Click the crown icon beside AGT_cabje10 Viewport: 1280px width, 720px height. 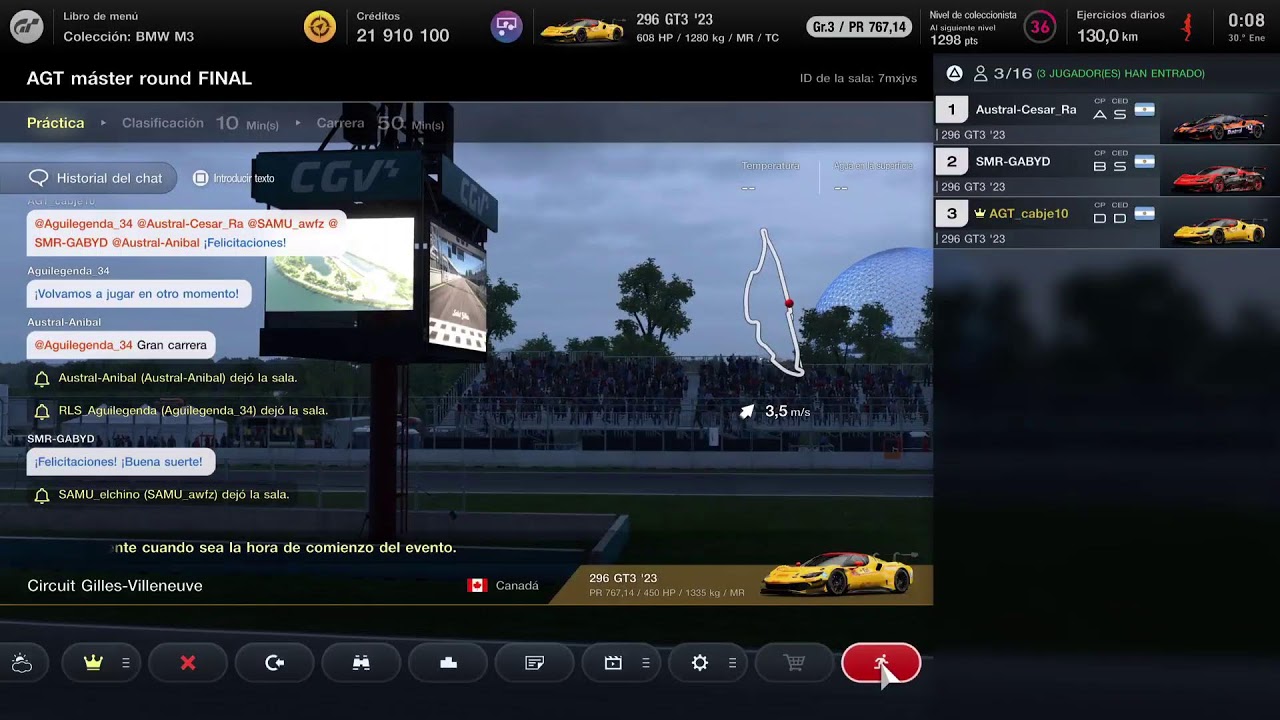coord(980,213)
